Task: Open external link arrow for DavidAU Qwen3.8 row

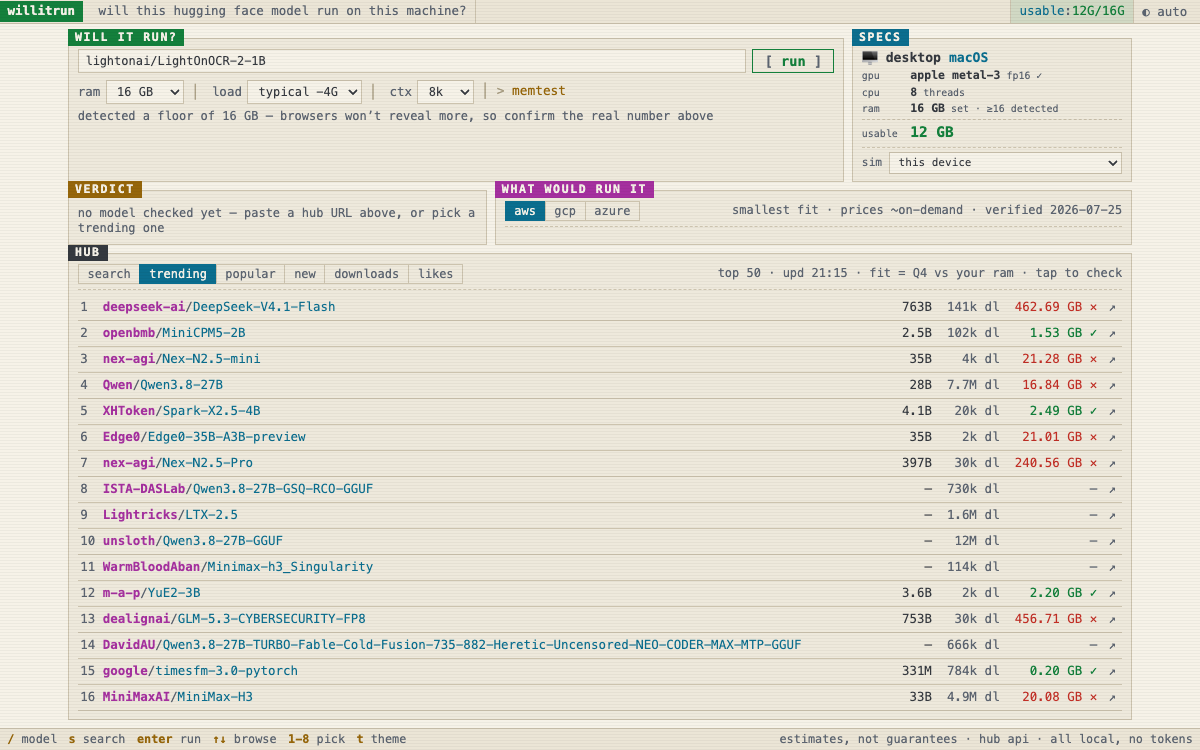Action: coord(1112,645)
